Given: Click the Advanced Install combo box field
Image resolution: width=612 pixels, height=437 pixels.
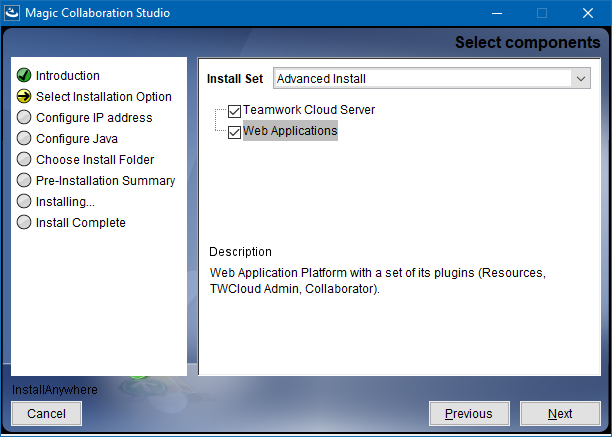Looking at the screenshot, I should (x=420, y=78).
